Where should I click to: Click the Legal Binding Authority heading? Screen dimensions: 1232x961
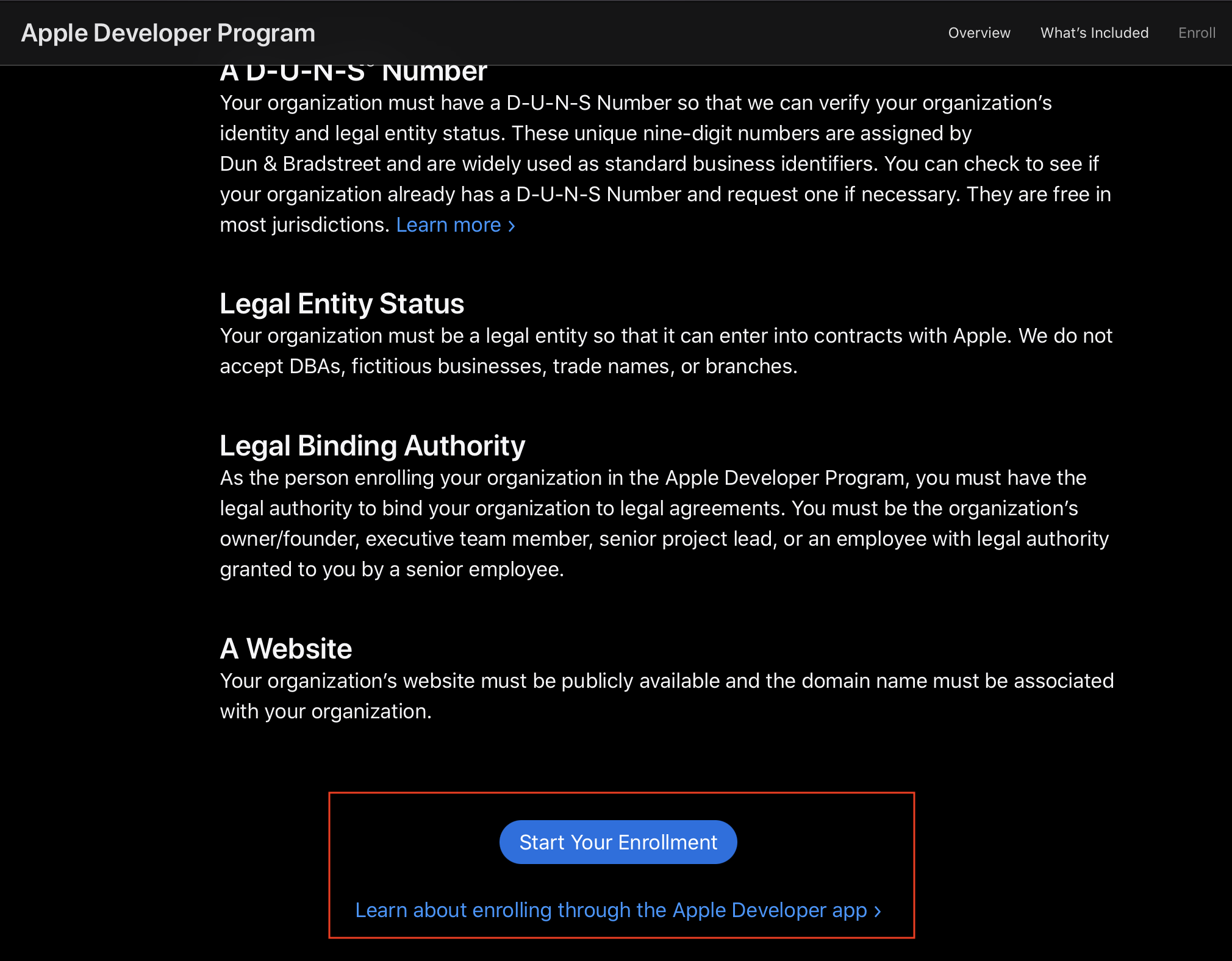coord(372,446)
